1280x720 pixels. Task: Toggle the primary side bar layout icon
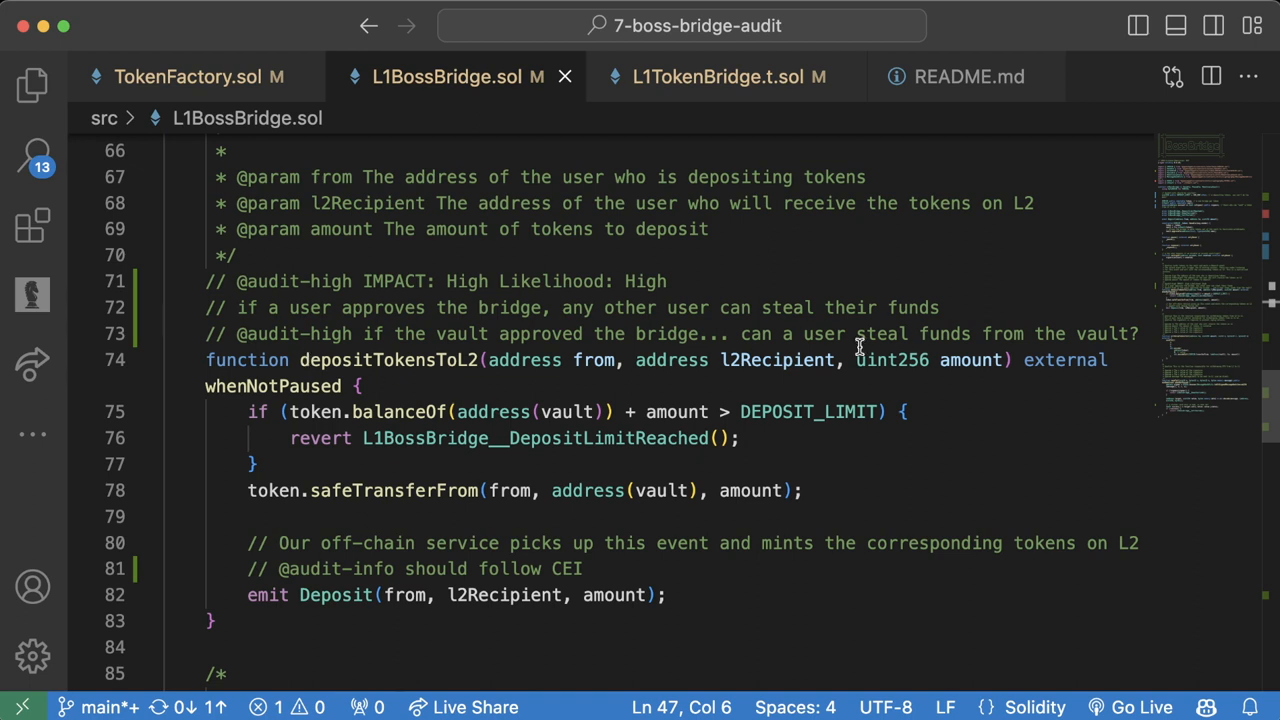click(1138, 26)
